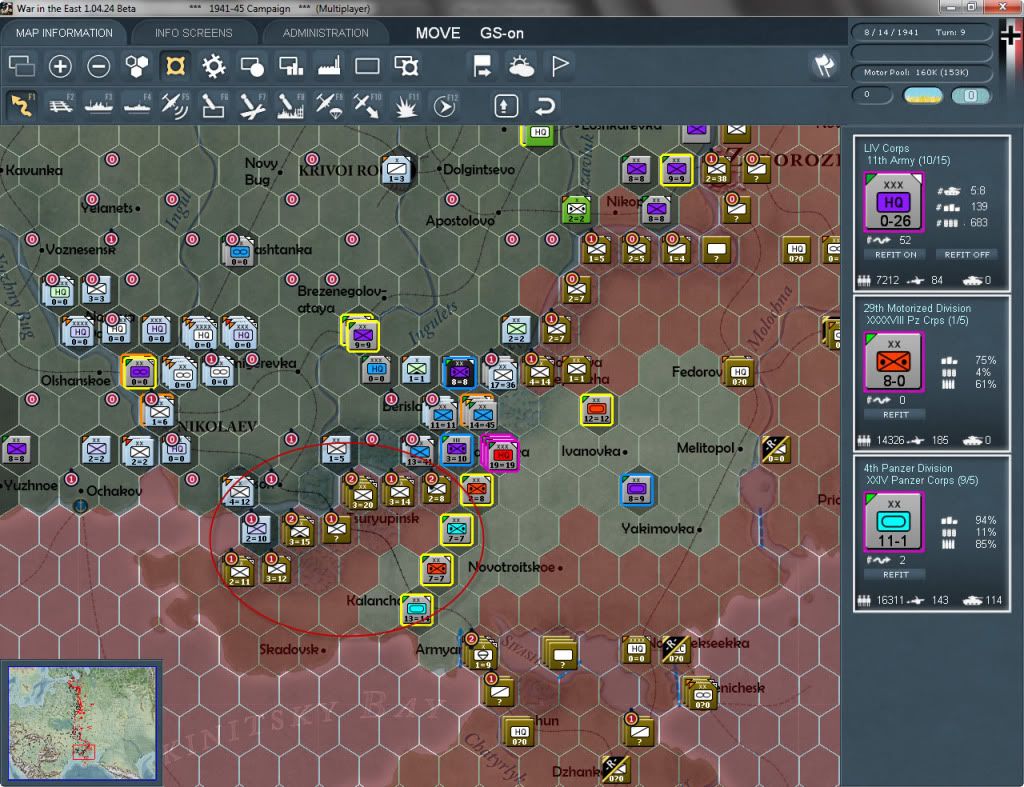Zoom out the map with minus icon

point(99,66)
